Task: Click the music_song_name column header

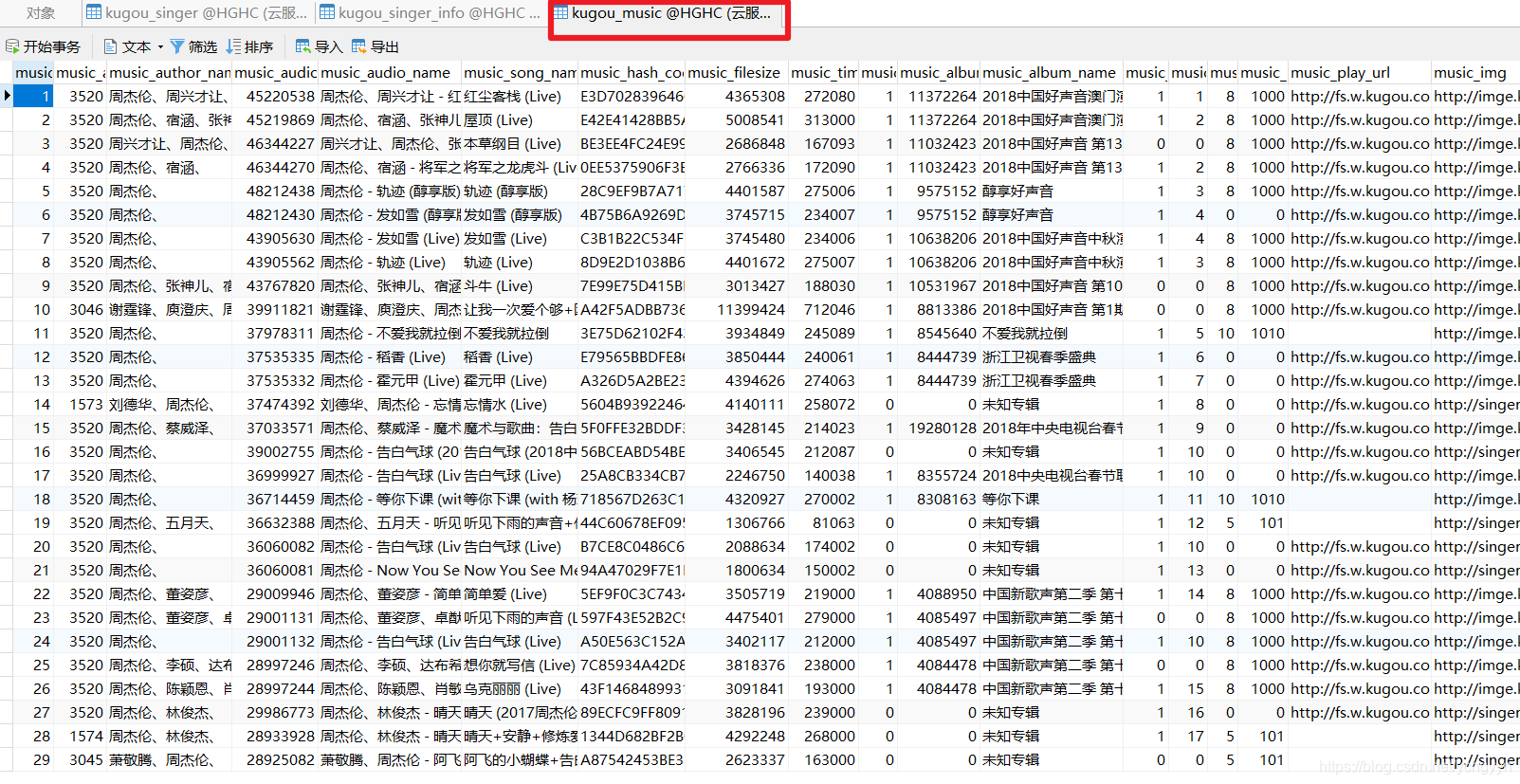Action: [x=519, y=72]
